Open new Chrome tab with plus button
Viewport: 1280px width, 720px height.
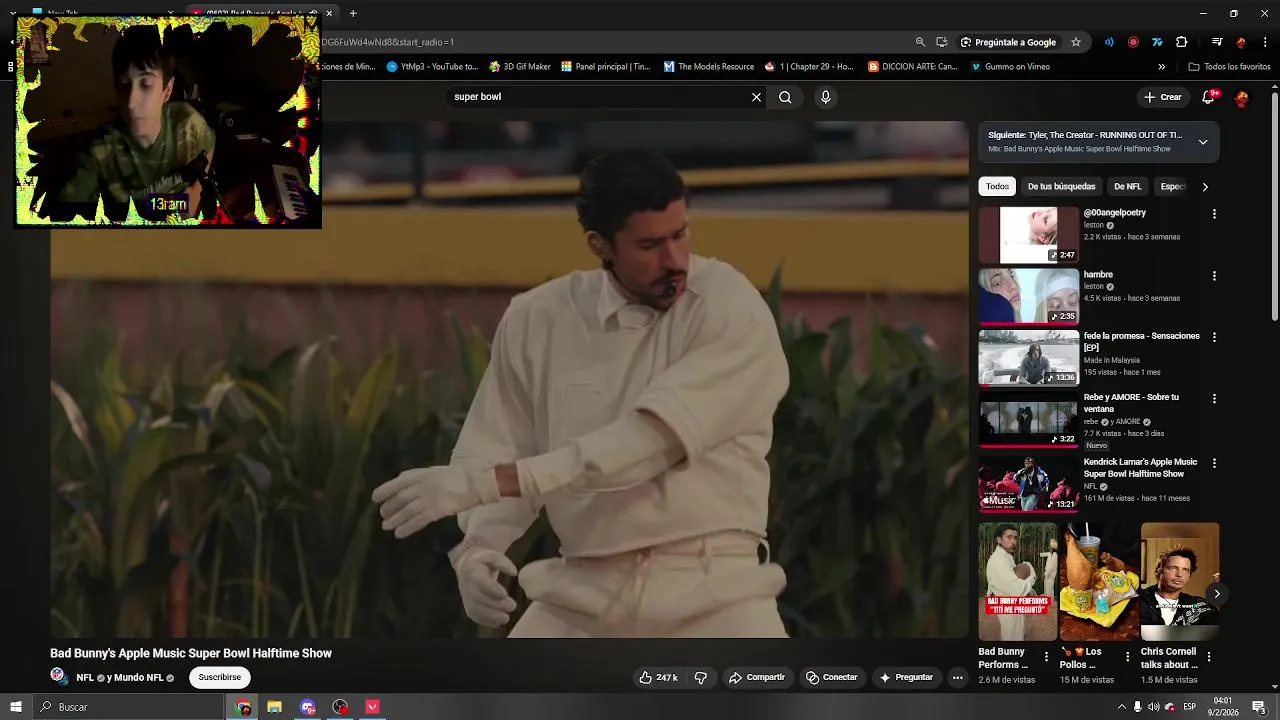tap(353, 13)
